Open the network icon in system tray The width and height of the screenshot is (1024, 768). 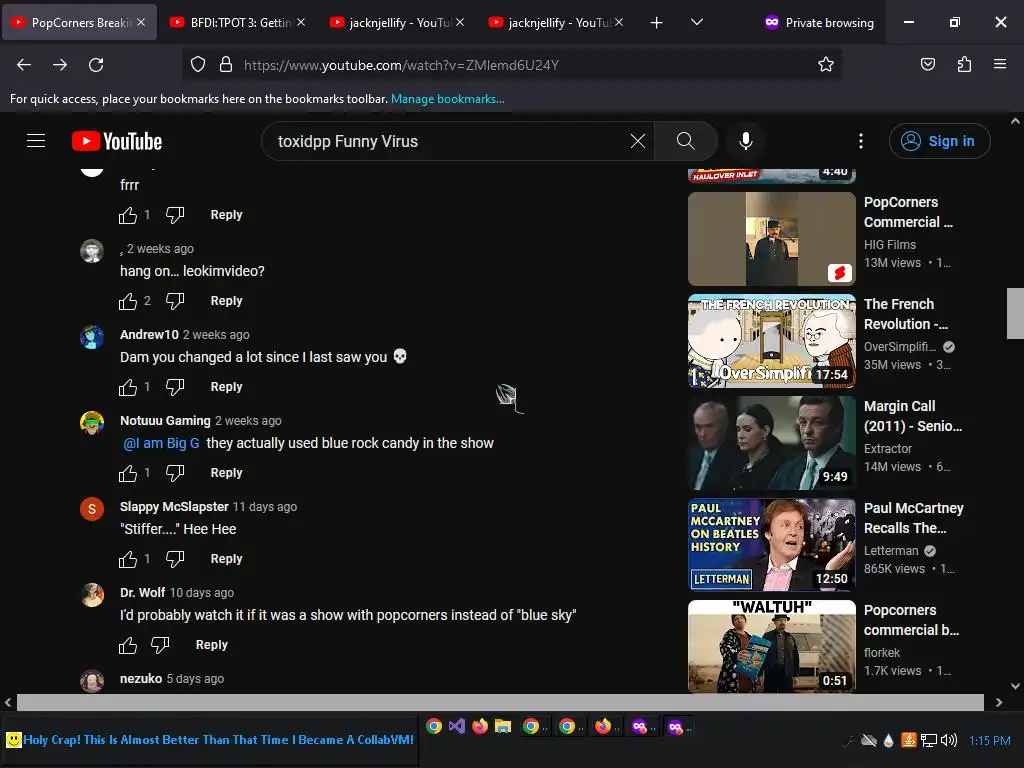coord(929,740)
